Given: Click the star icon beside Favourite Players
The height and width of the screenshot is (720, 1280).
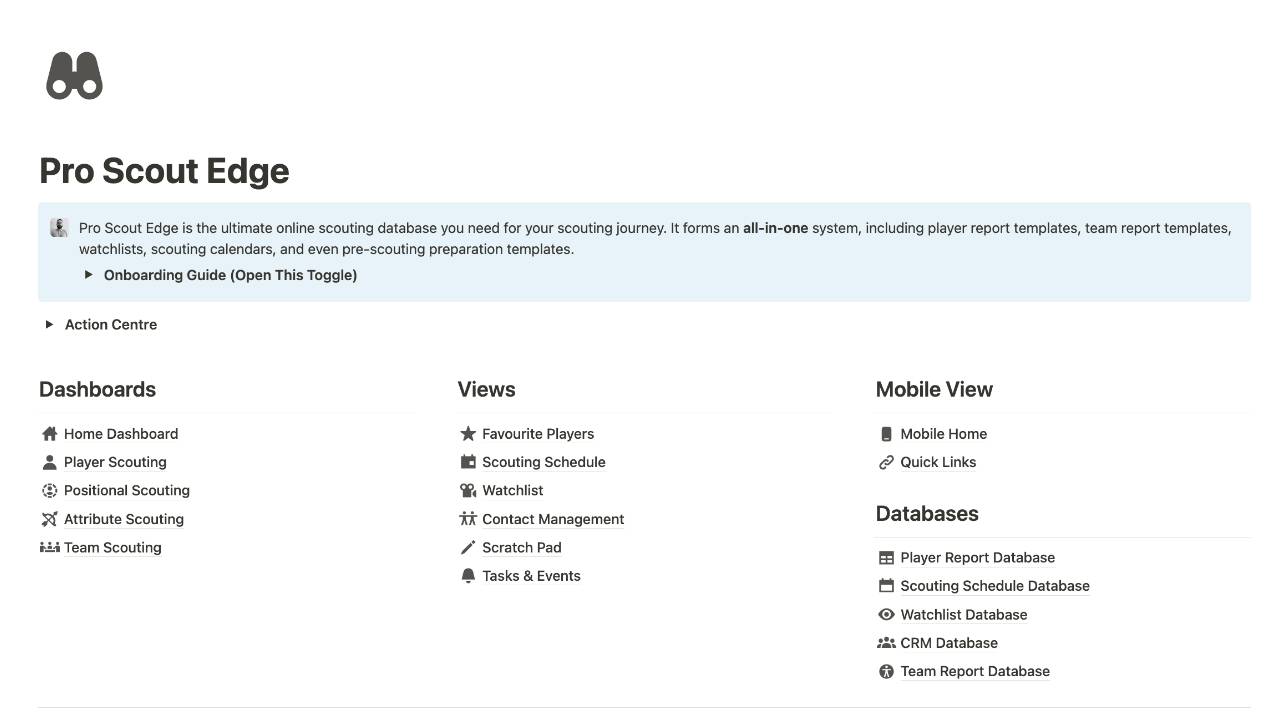Looking at the screenshot, I should point(468,434).
